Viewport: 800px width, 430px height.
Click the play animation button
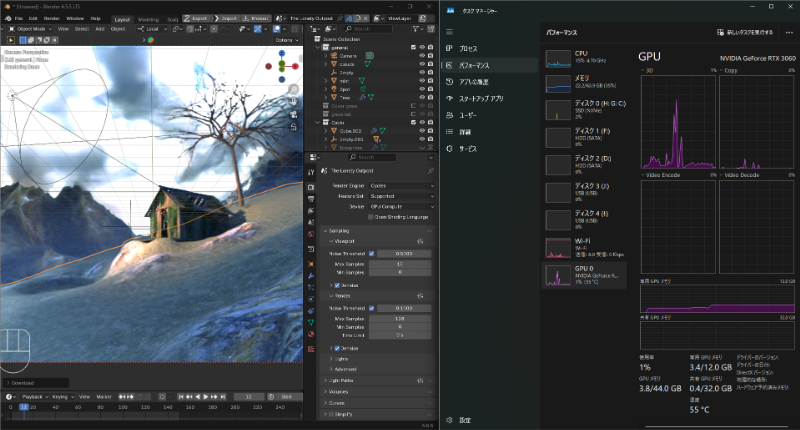206,397
